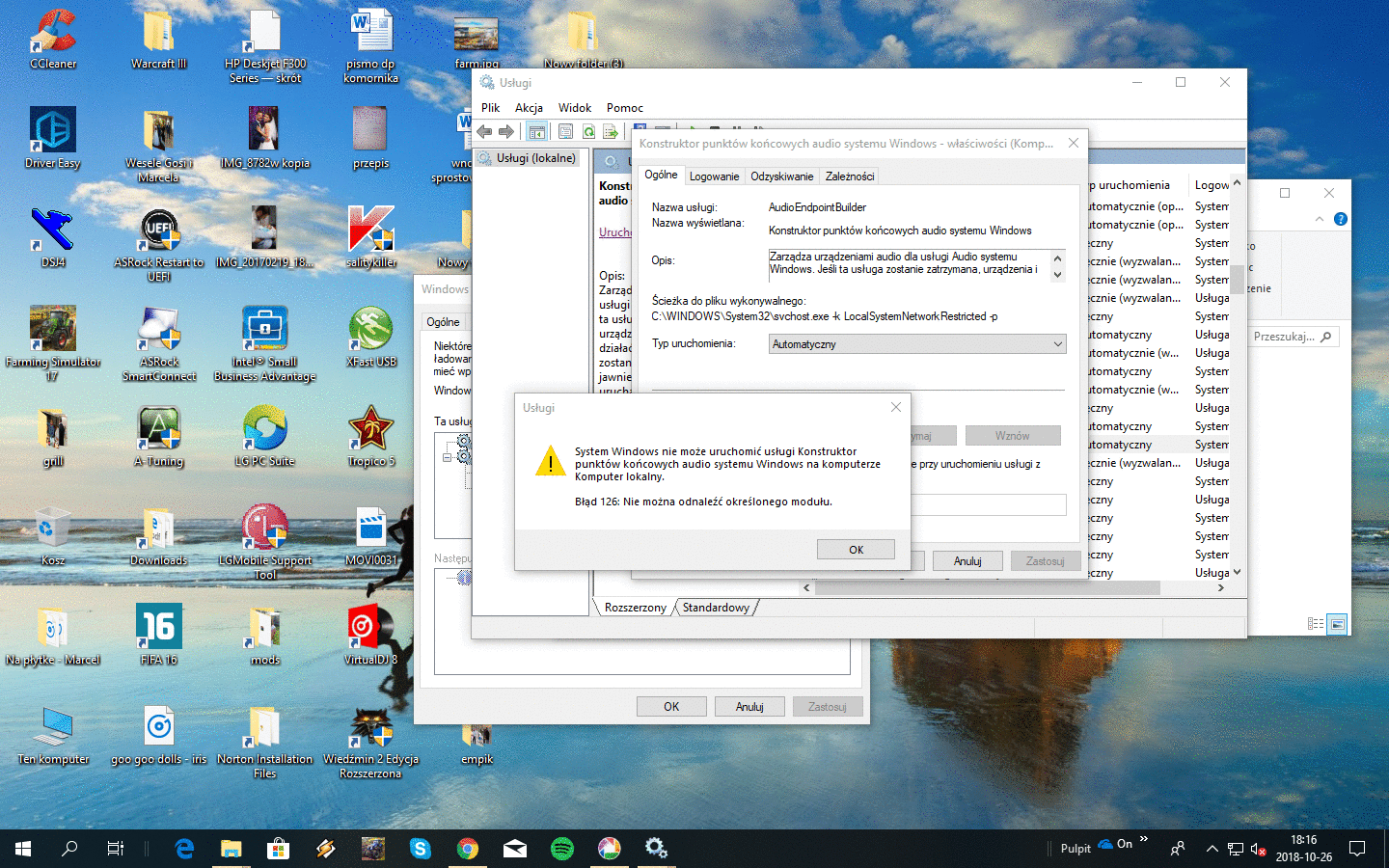Viewport: 1389px width, 868px height.
Task: Click the green refresh toolbar icon
Action: click(x=588, y=131)
